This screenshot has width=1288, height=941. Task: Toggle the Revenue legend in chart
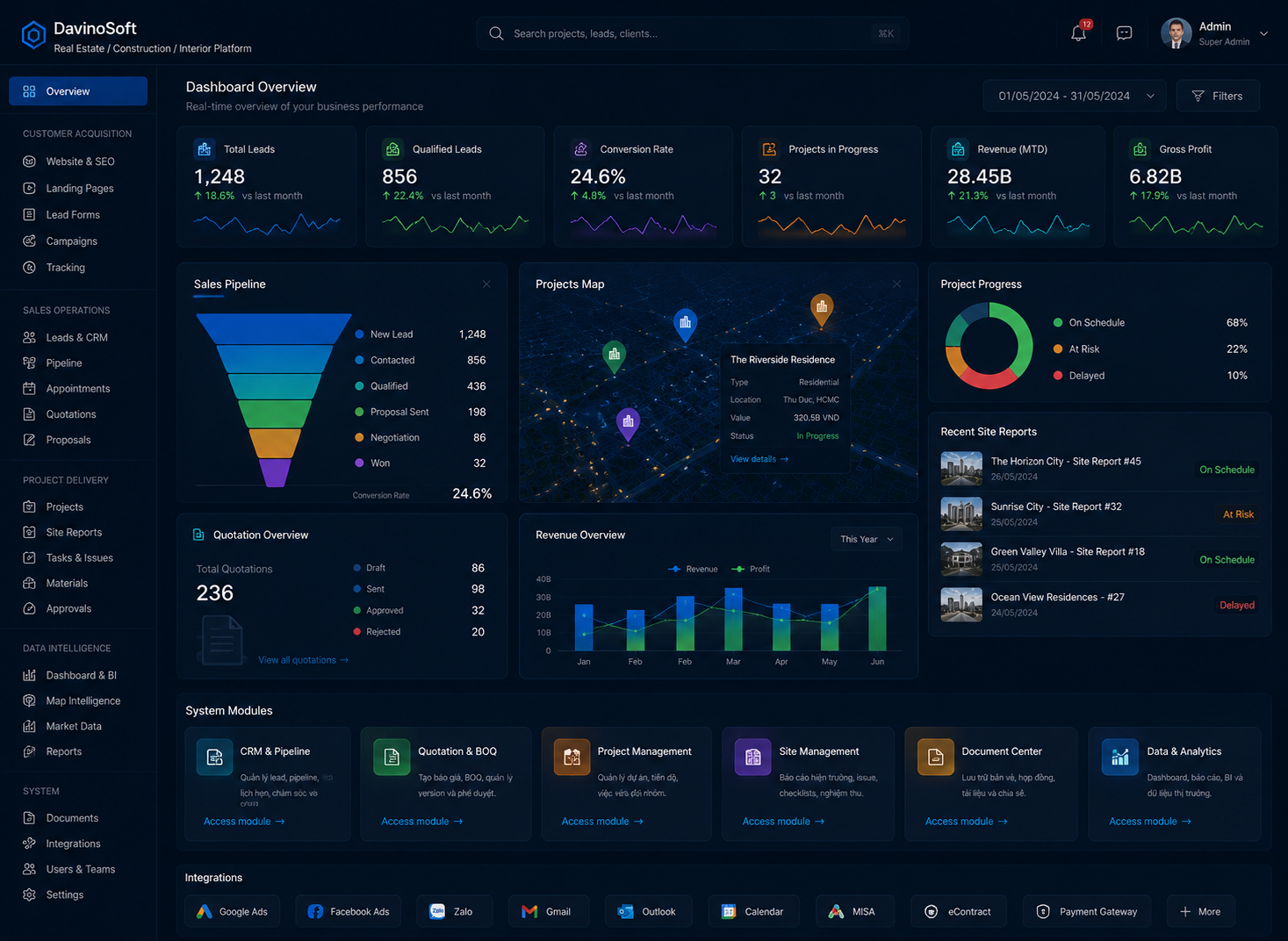point(693,569)
